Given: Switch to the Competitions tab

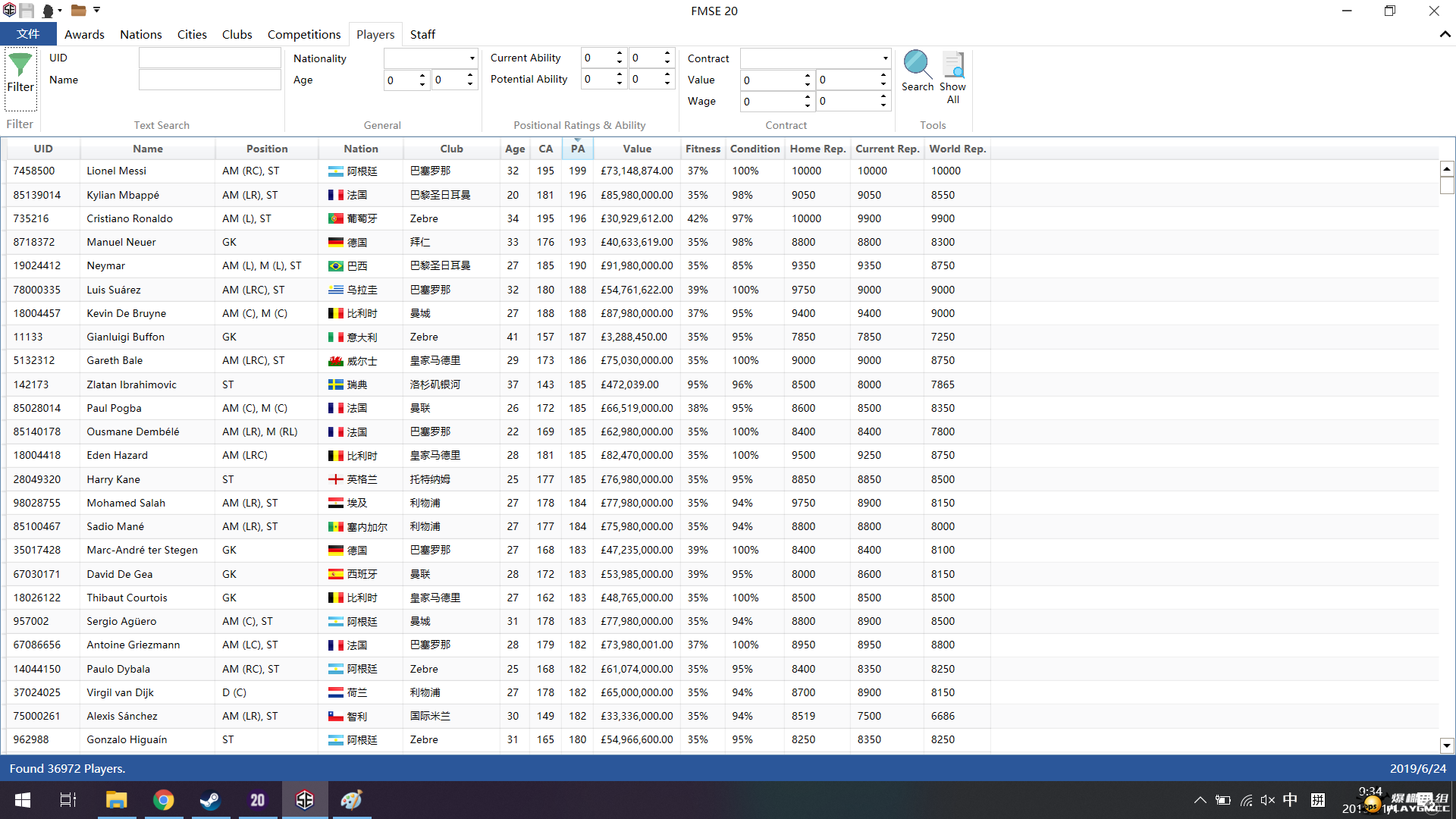Looking at the screenshot, I should point(303,34).
